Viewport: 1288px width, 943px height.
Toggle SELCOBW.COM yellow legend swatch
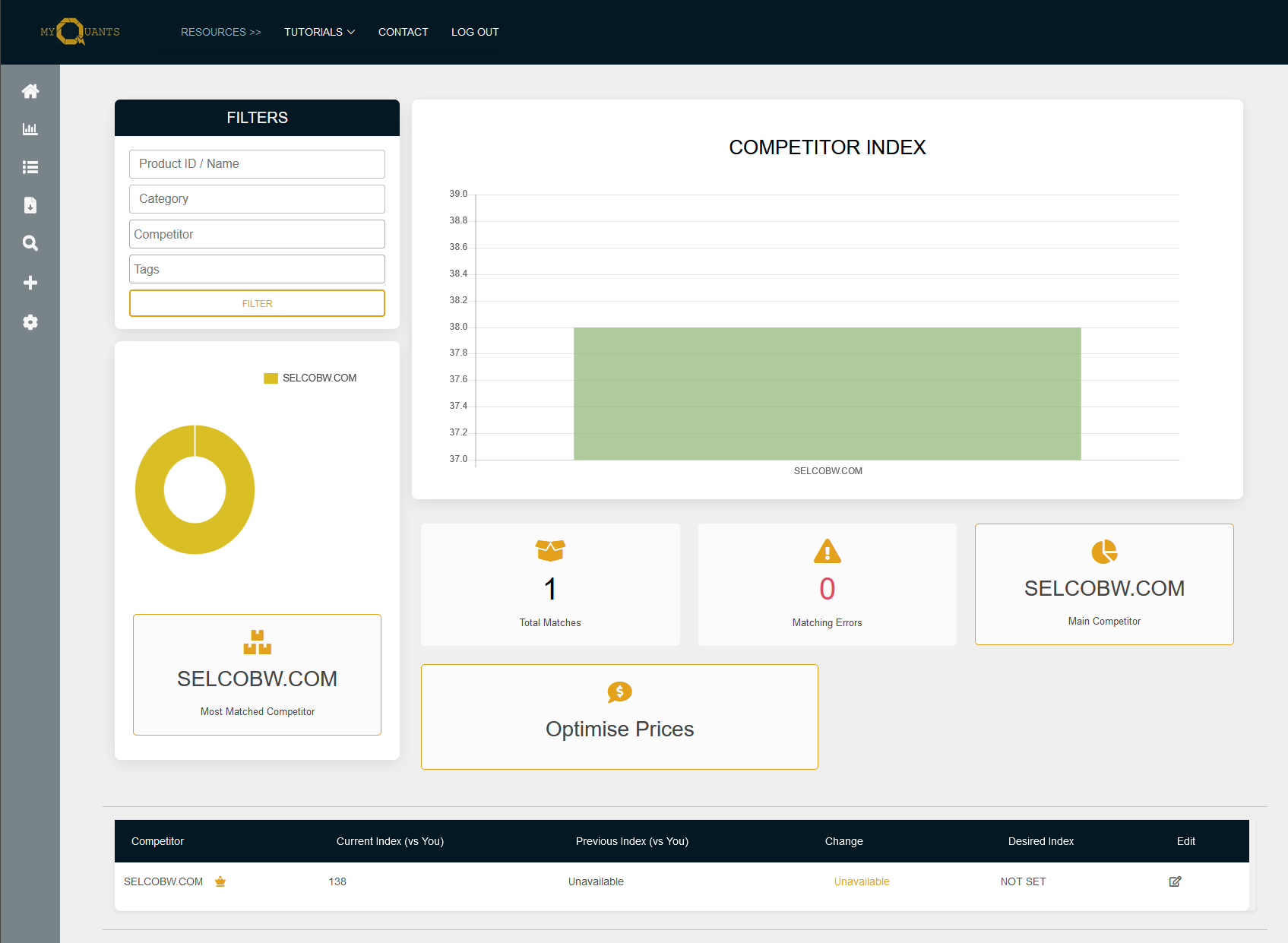pyautogui.click(x=271, y=378)
